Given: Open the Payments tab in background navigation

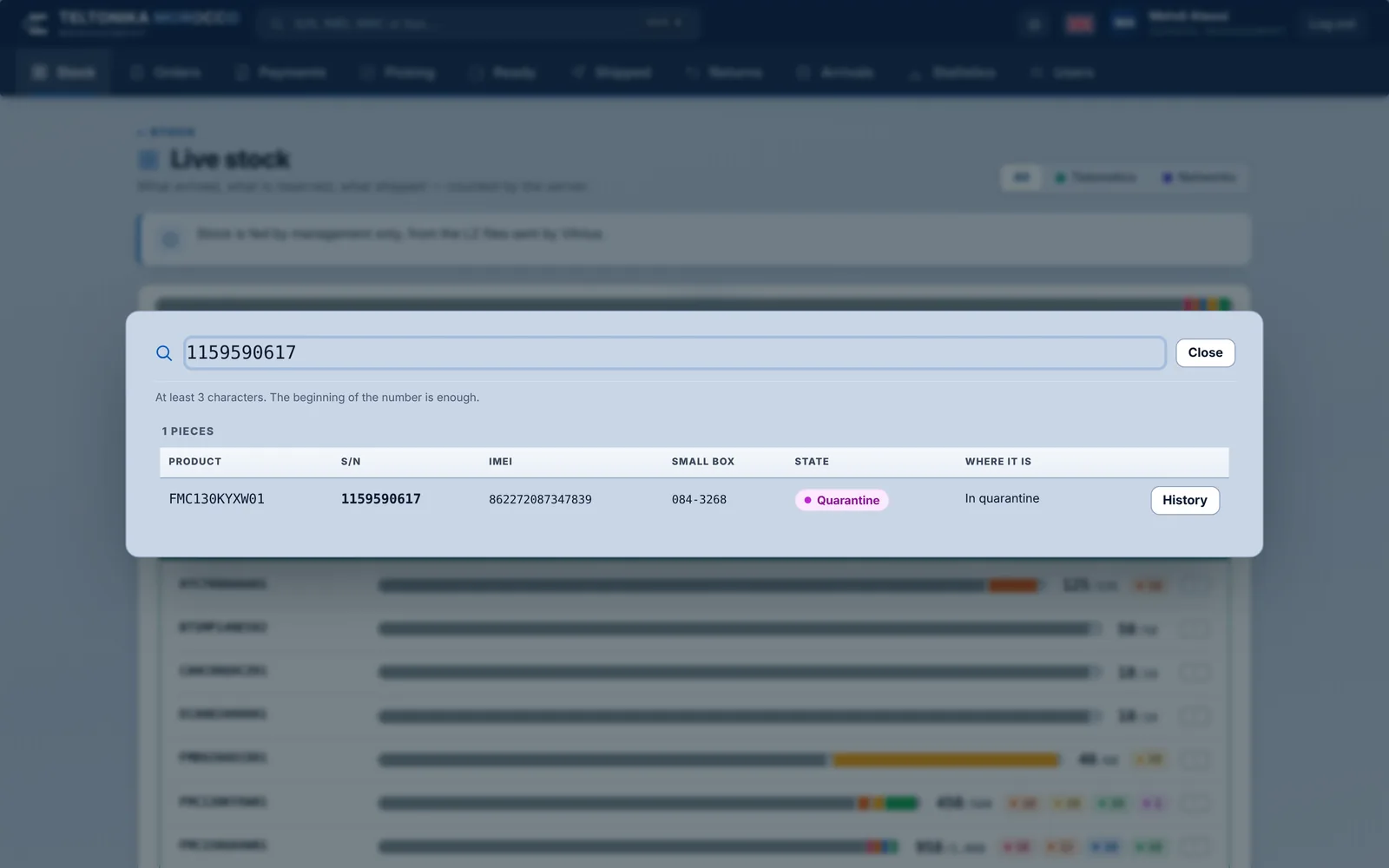Looking at the screenshot, I should [281, 72].
